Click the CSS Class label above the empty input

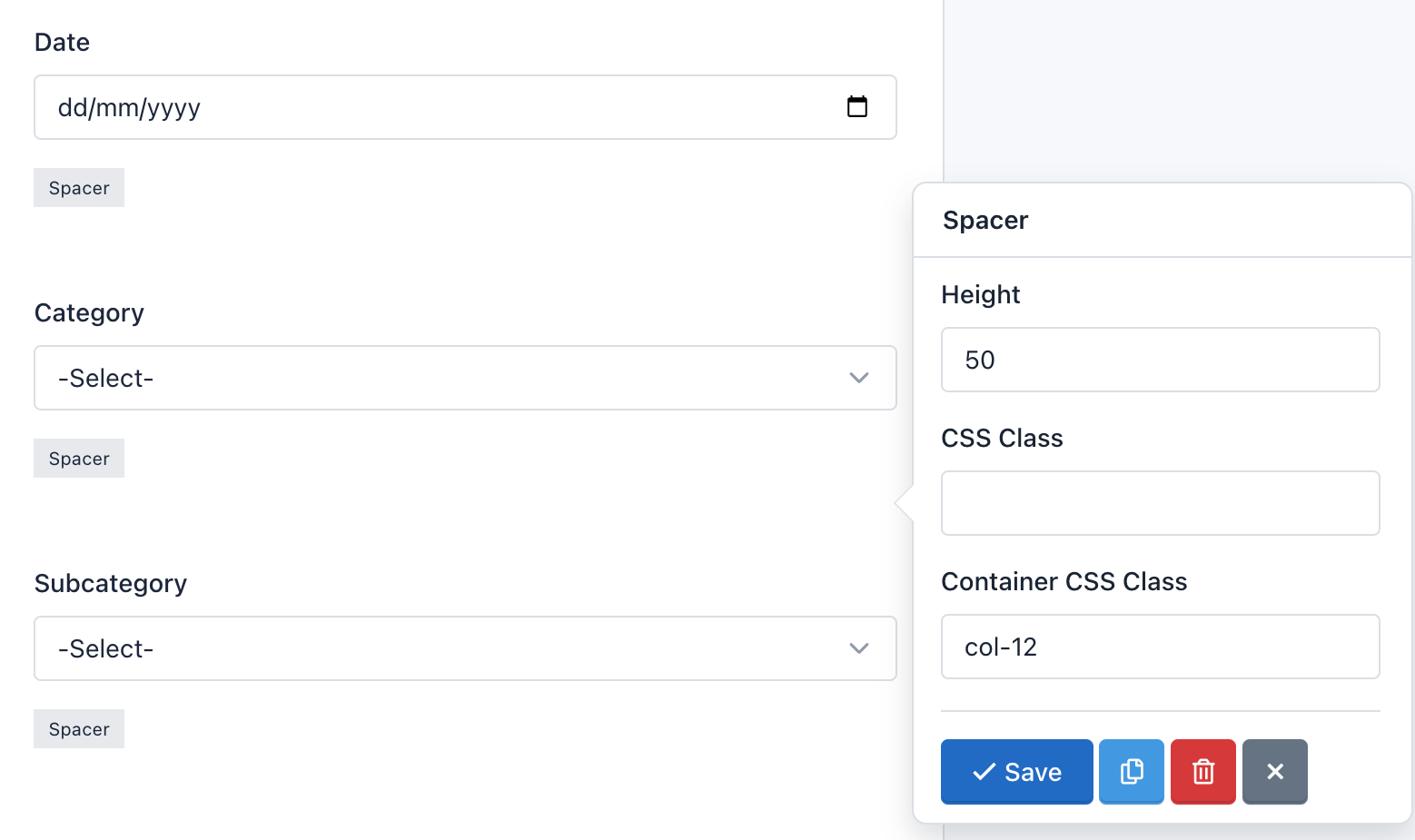(1002, 439)
